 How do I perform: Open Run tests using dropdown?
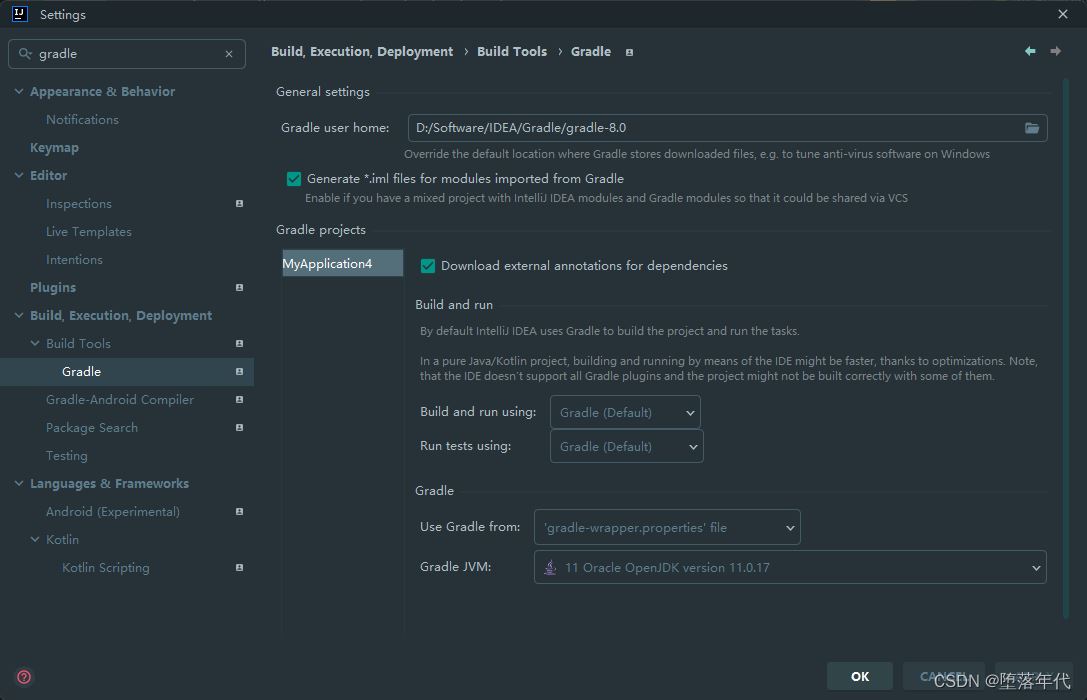tap(627, 446)
